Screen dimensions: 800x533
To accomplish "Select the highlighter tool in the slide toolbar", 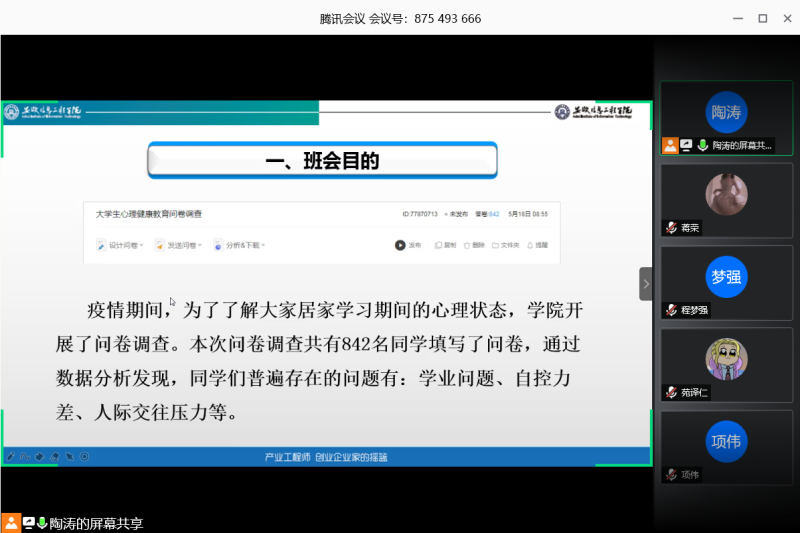I will click(x=40, y=456).
